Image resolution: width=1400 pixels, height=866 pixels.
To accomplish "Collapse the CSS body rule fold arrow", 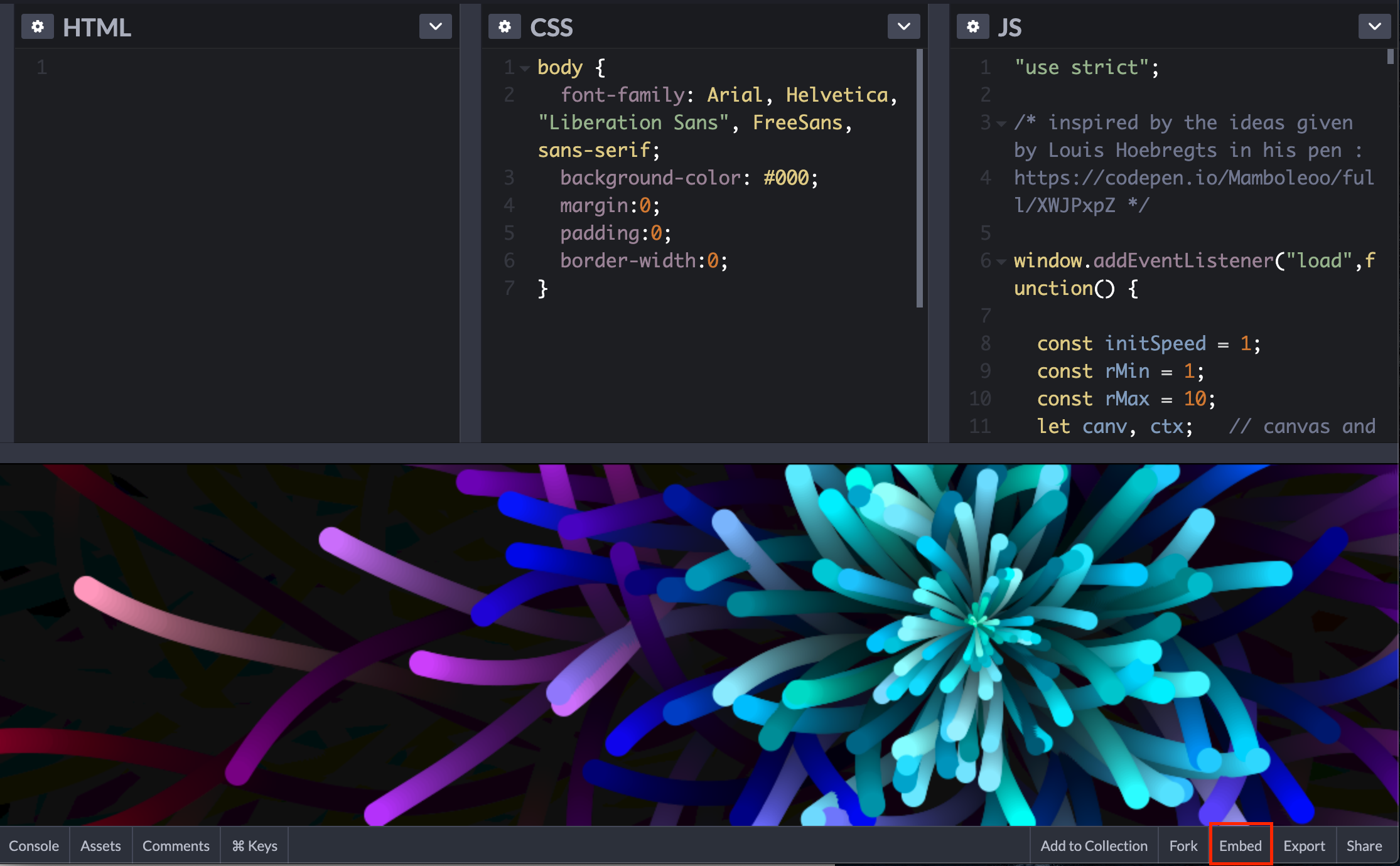I will click(525, 68).
